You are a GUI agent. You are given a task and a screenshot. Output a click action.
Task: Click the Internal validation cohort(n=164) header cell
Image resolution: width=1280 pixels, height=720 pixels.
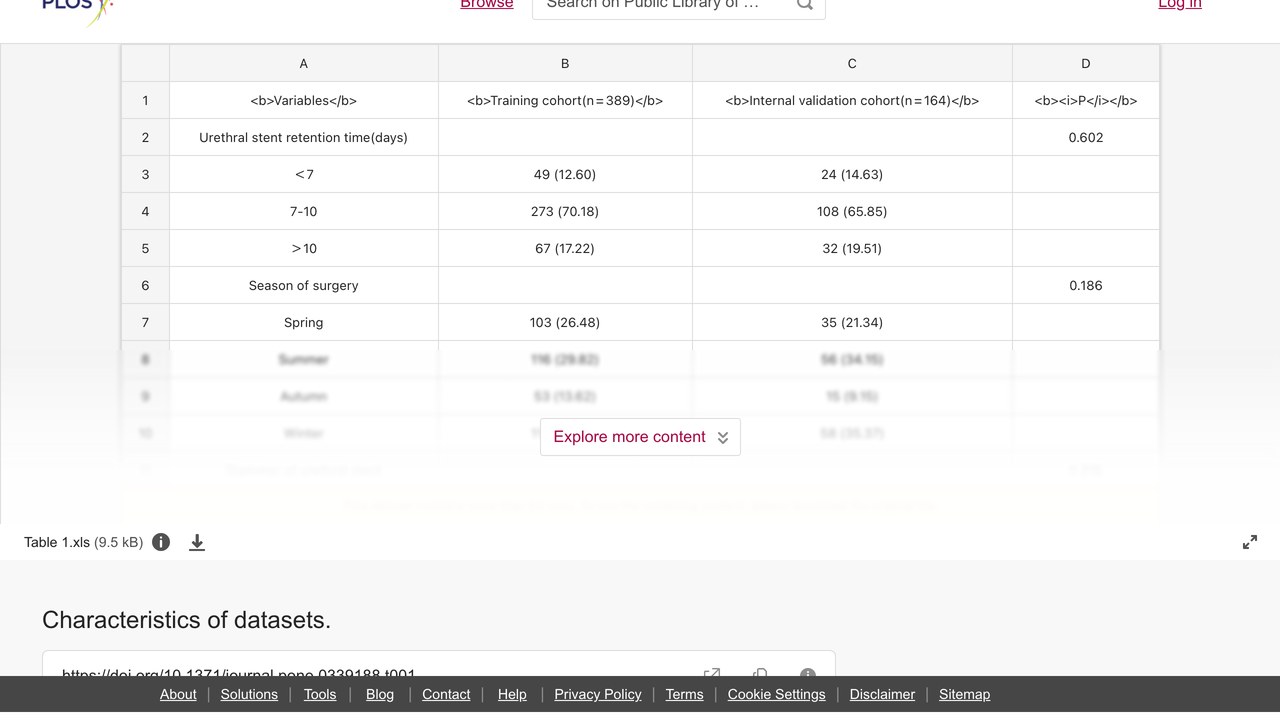pos(852,100)
